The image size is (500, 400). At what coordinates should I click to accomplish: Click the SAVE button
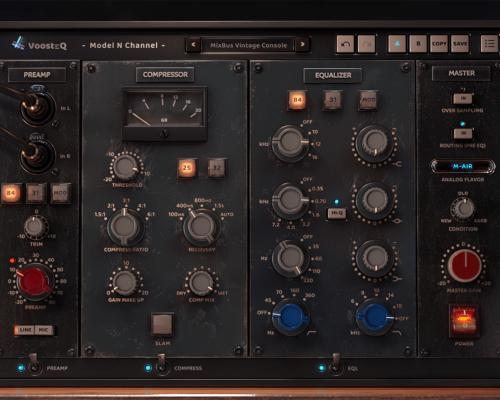point(460,44)
